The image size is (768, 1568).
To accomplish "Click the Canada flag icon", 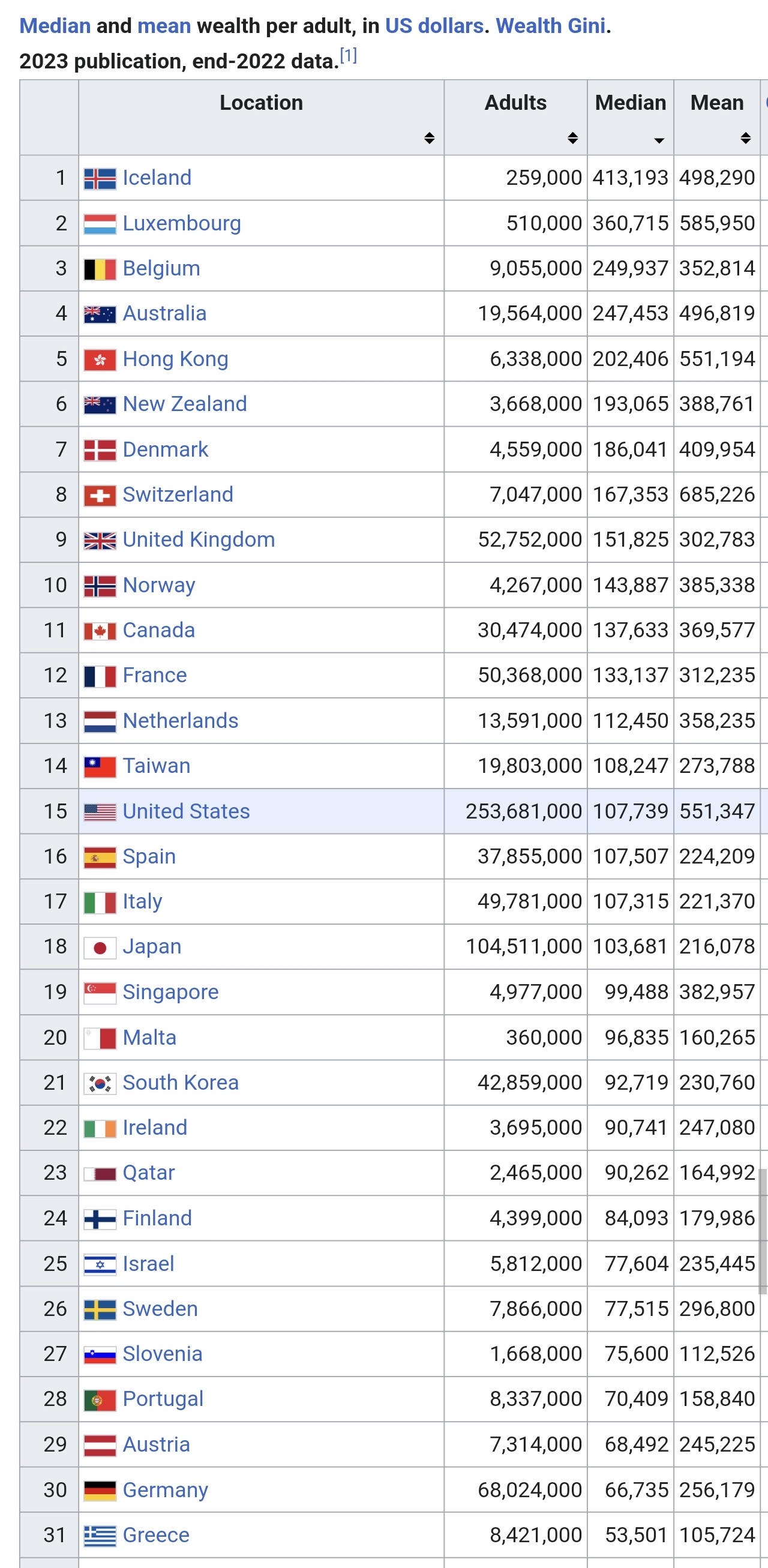I will [100, 631].
